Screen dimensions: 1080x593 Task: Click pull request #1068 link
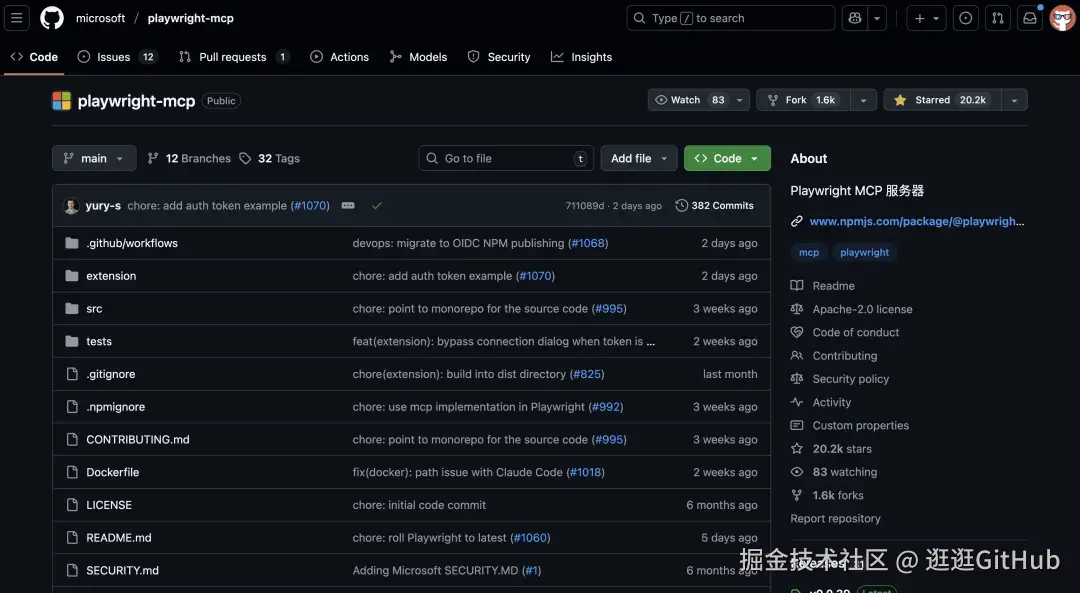(588, 243)
